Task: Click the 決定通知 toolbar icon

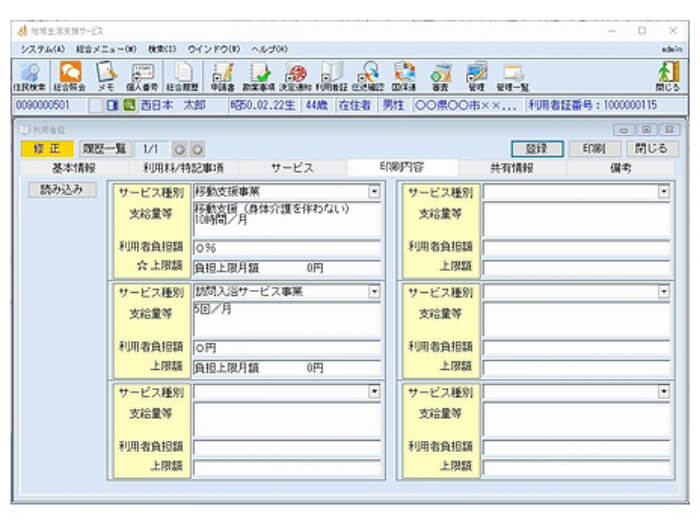Action: tap(295, 77)
